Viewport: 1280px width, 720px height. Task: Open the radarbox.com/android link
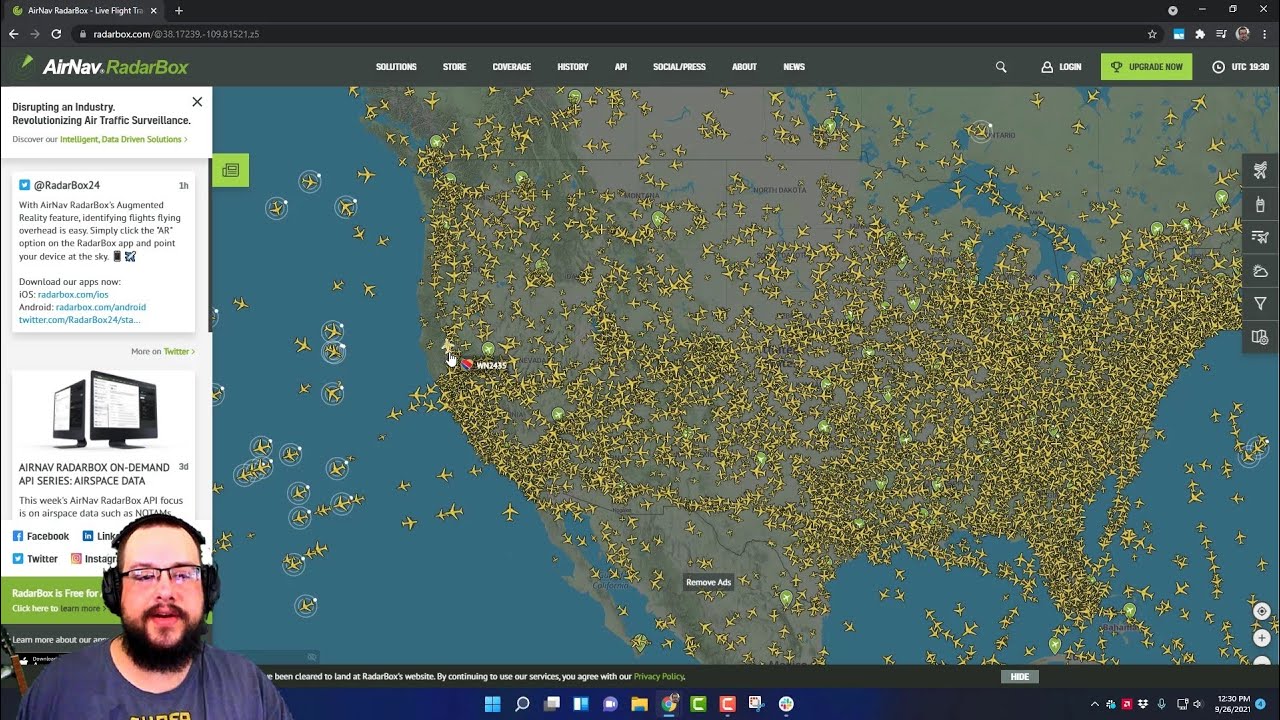[101, 307]
